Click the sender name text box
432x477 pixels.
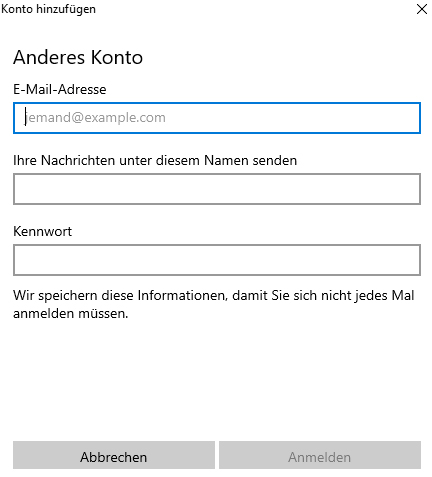[217, 189]
